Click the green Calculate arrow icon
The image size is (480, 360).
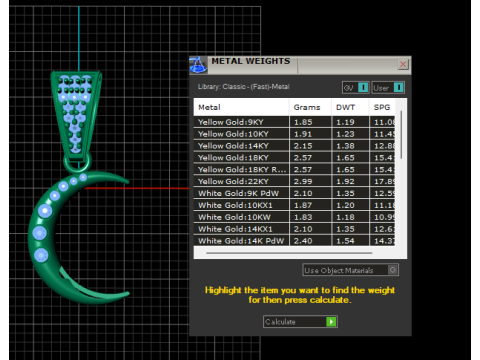point(331,322)
